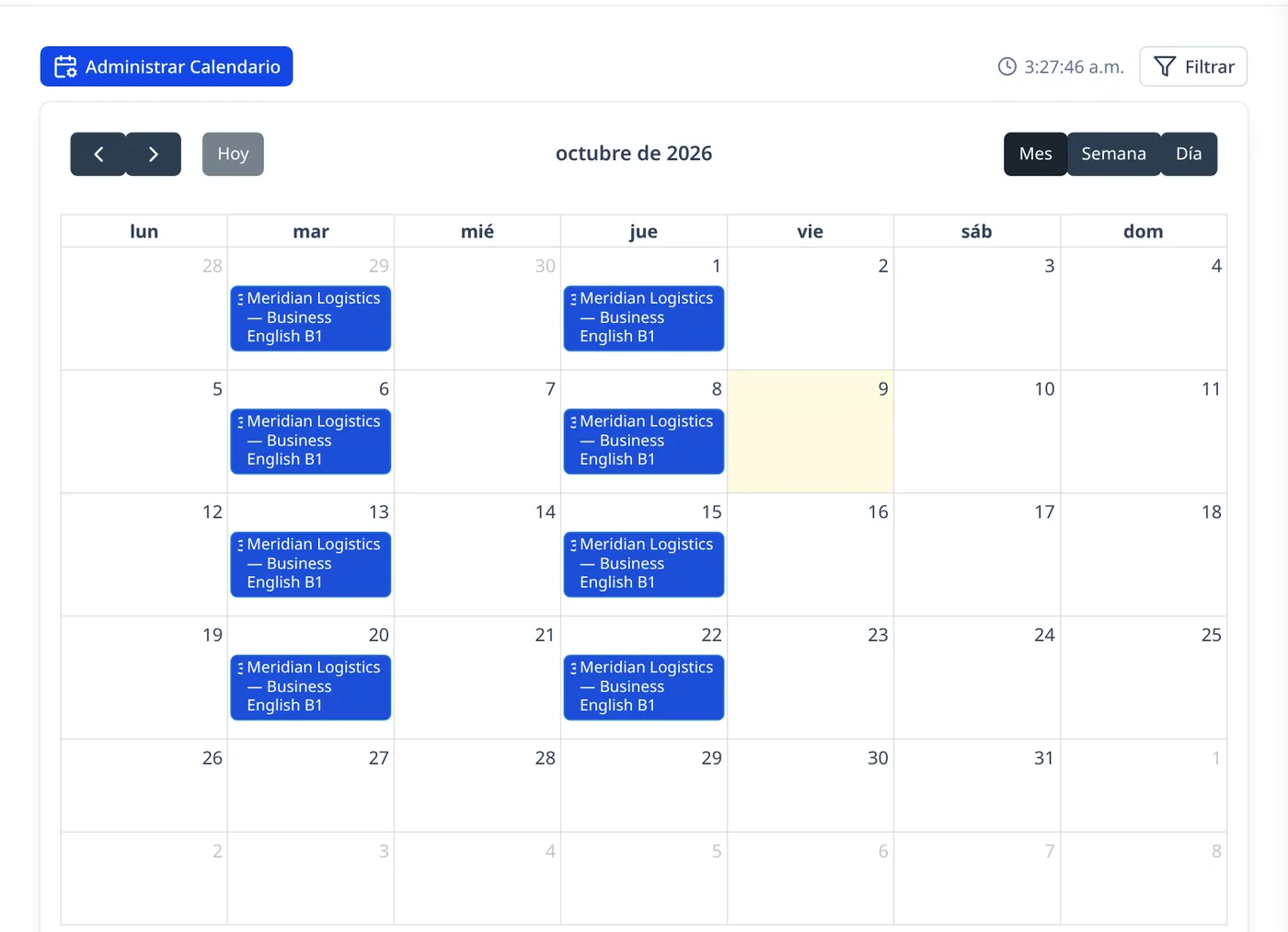This screenshot has width=1288, height=932.
Task: Open Meridian Logistics event on October 15
Action: [x=644, y=565]
